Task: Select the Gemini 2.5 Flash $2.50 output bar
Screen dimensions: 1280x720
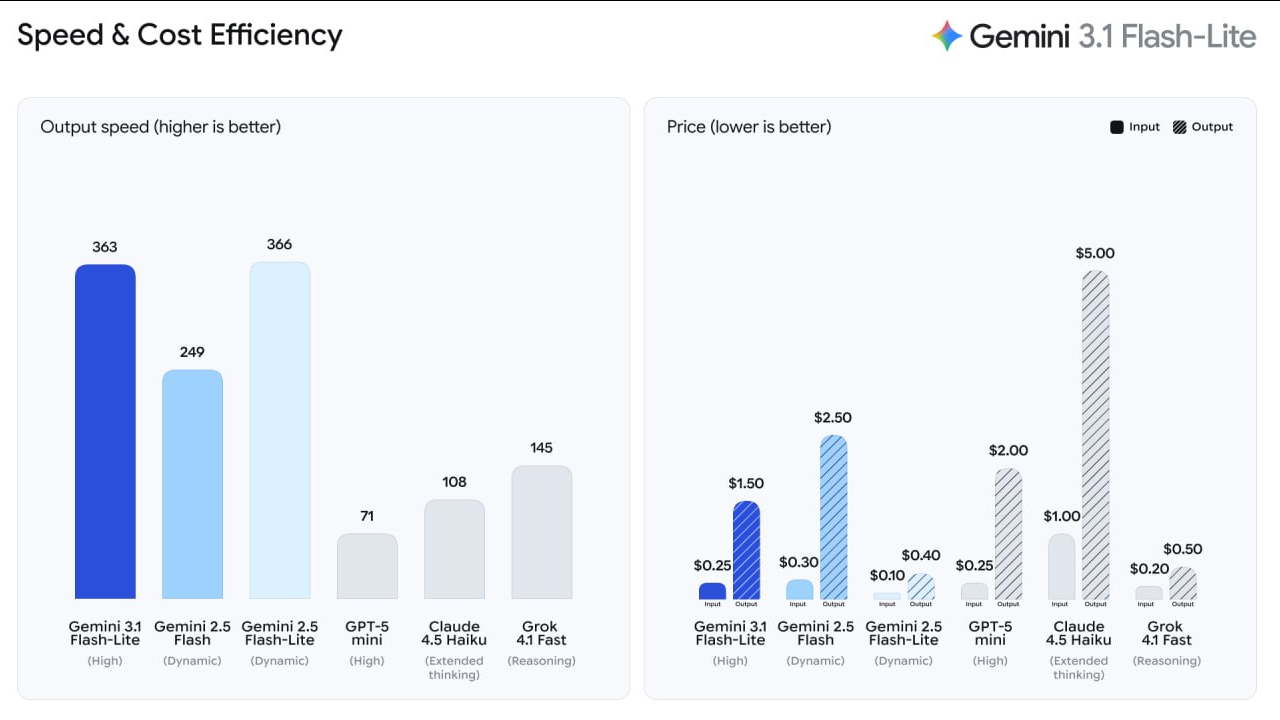Action: (x=834, y=517)
